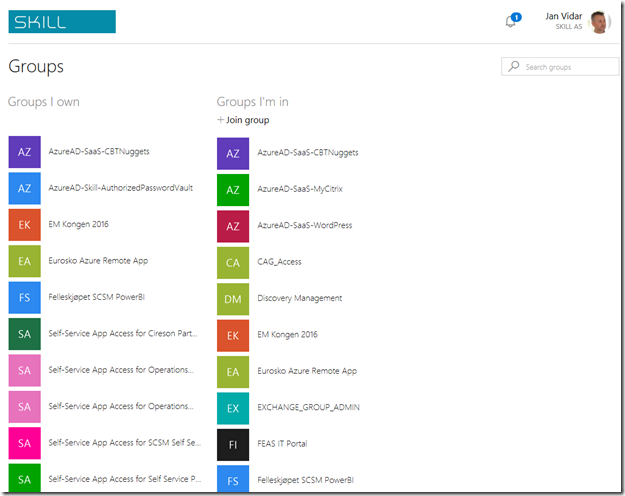The width and height of the screenshot is (625, 496).
Task: Open Self-Service App Access for SCSM Self Se...
Action: (x=125, y=443)
